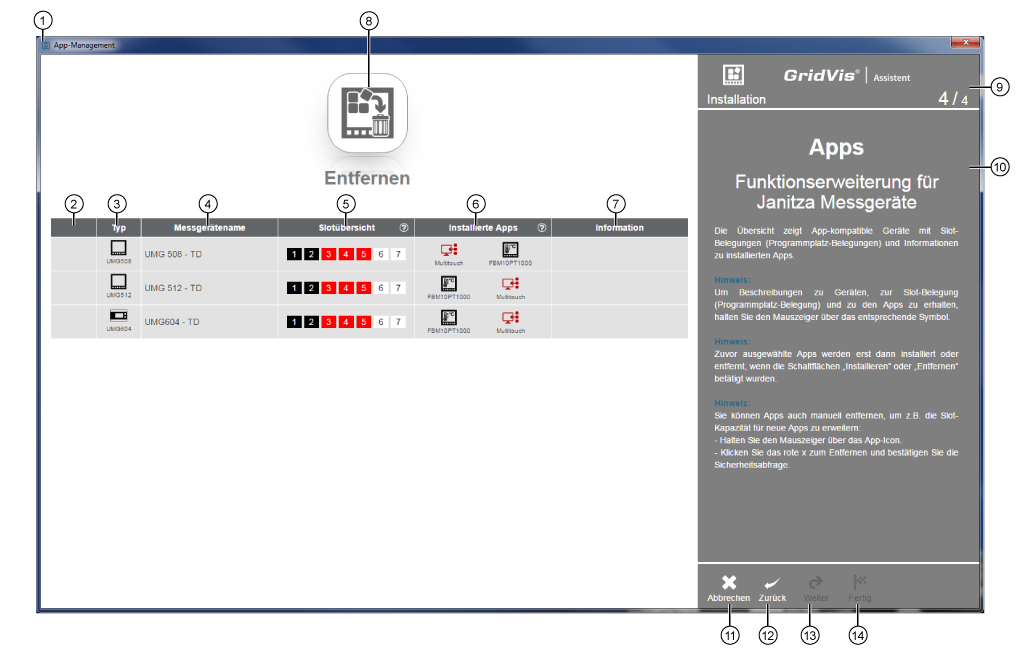Open the help icon beside Slotübersicht
The image size is (1024, 656).
(x=404, y=228)
